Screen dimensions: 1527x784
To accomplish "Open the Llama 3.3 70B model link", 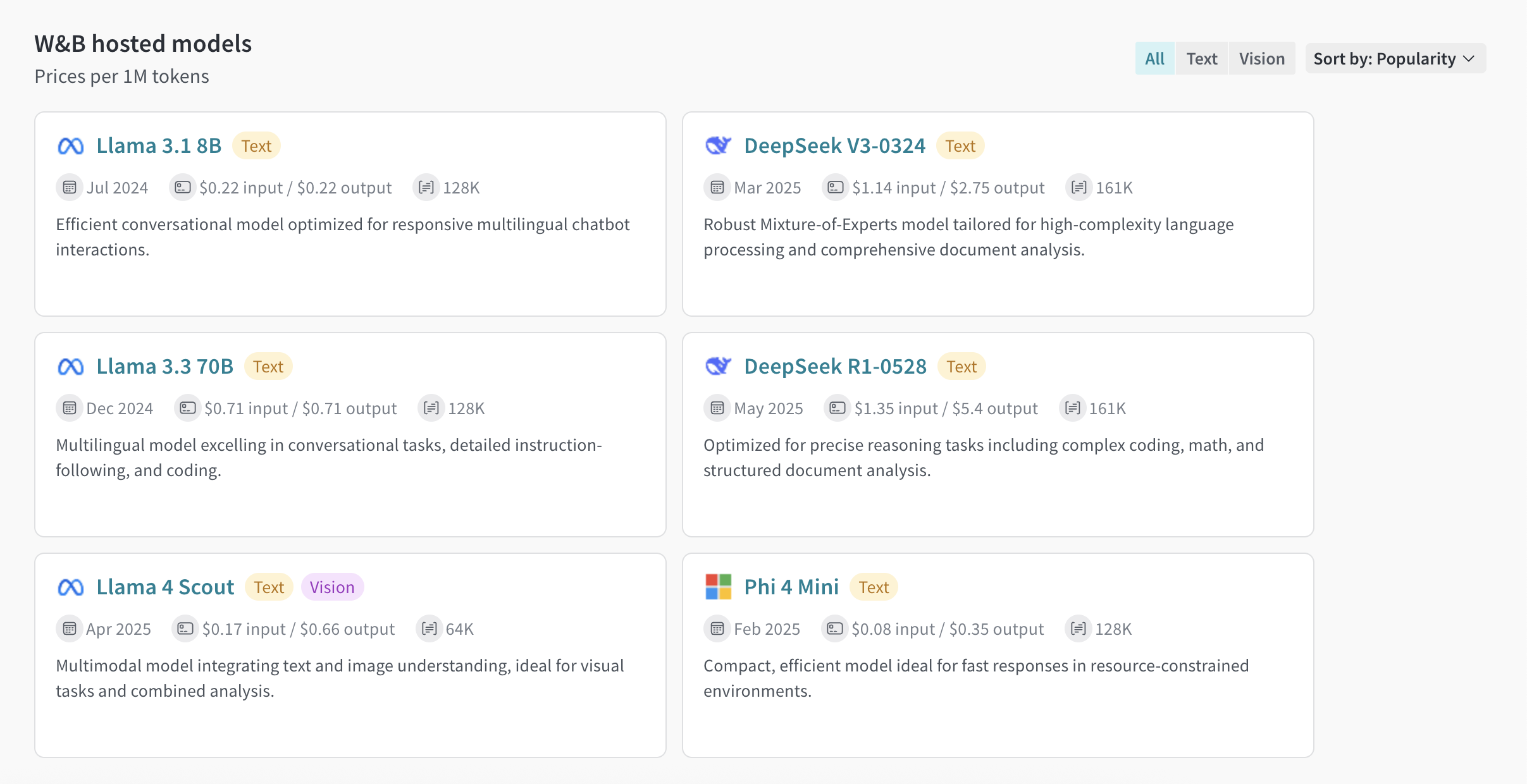I will click(164, 367).
